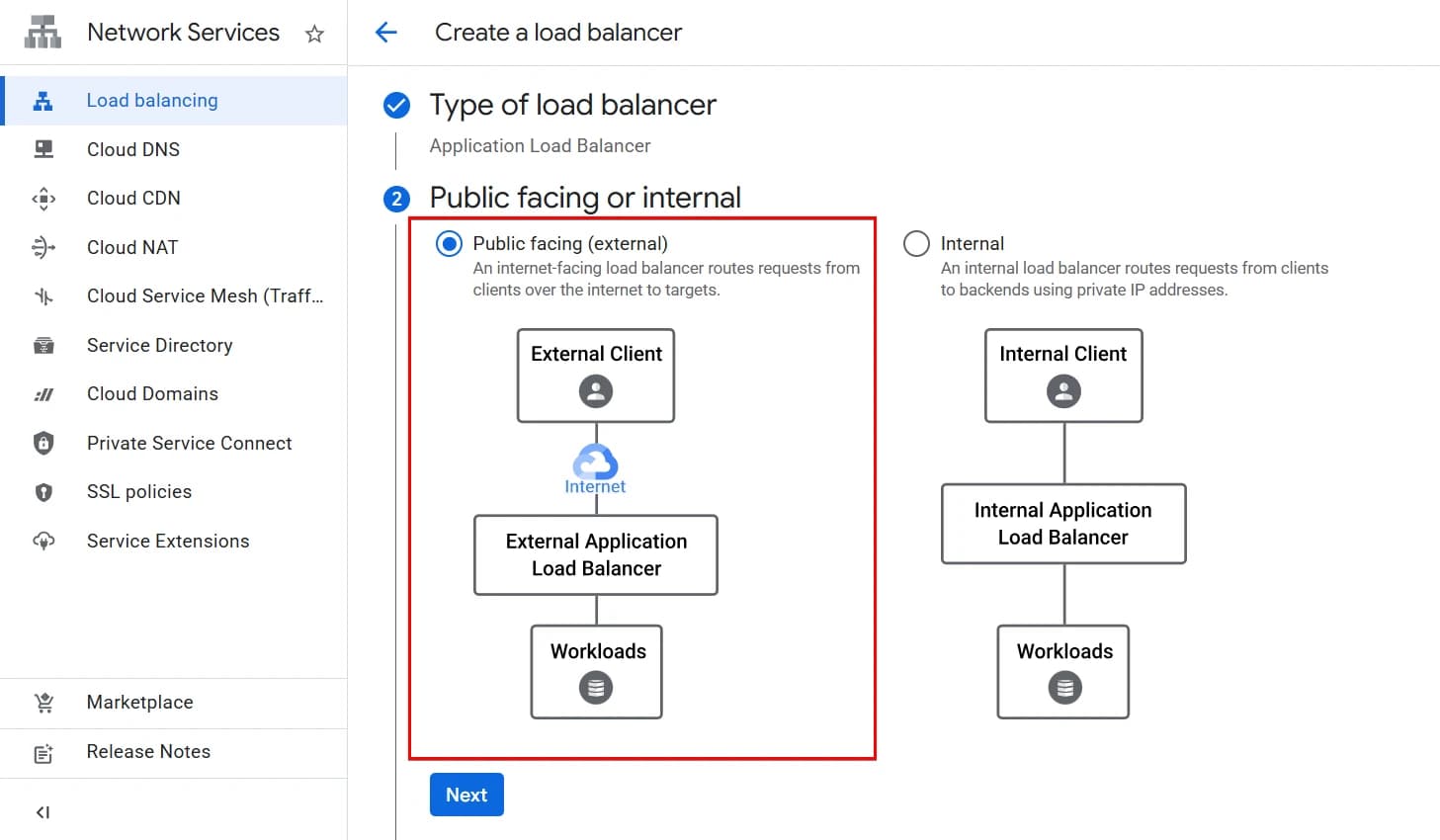
Task: Open the Release Notes link
Action: click(148, 751)
